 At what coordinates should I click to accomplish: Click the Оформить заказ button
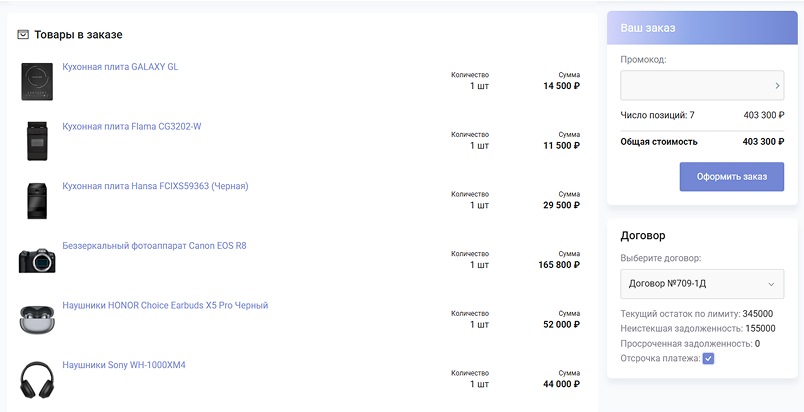coord(732,177)
